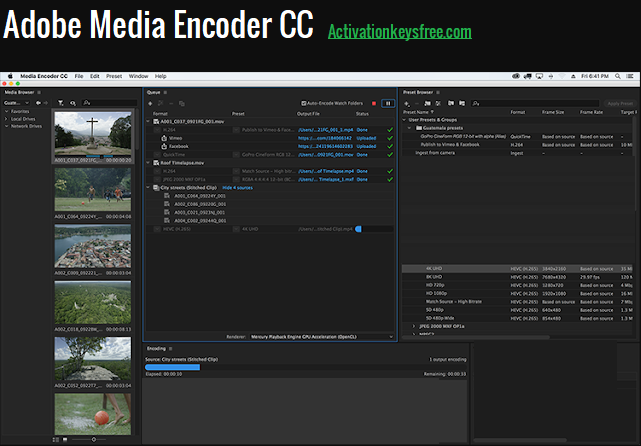Image resolution: width=641 pixels, height=446 pixels.
Task: Open the Queue panel menu icon
Action: [165, 92]
